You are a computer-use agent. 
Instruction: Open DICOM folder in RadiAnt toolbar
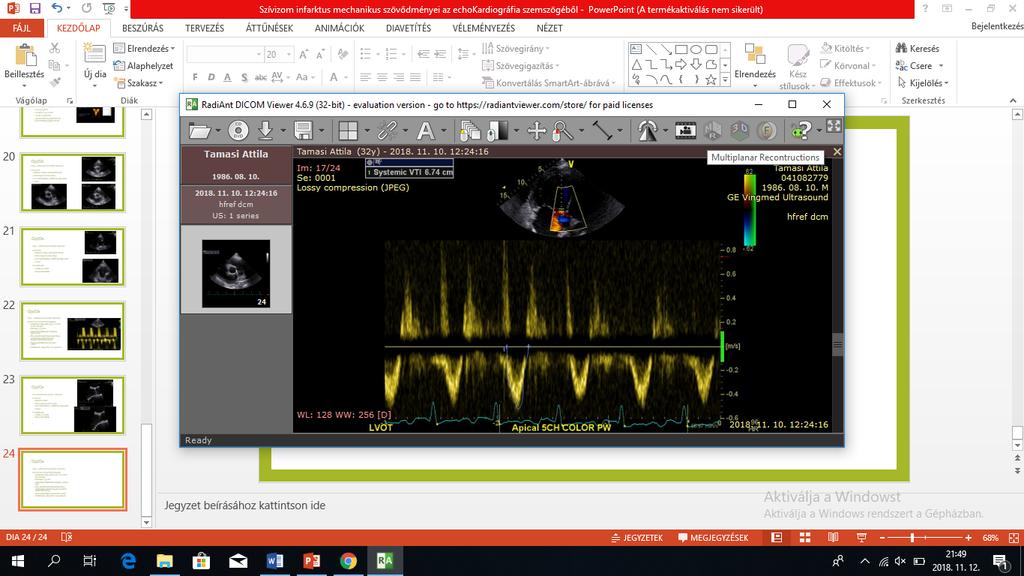pyautogui.click(x=199, y=131)
